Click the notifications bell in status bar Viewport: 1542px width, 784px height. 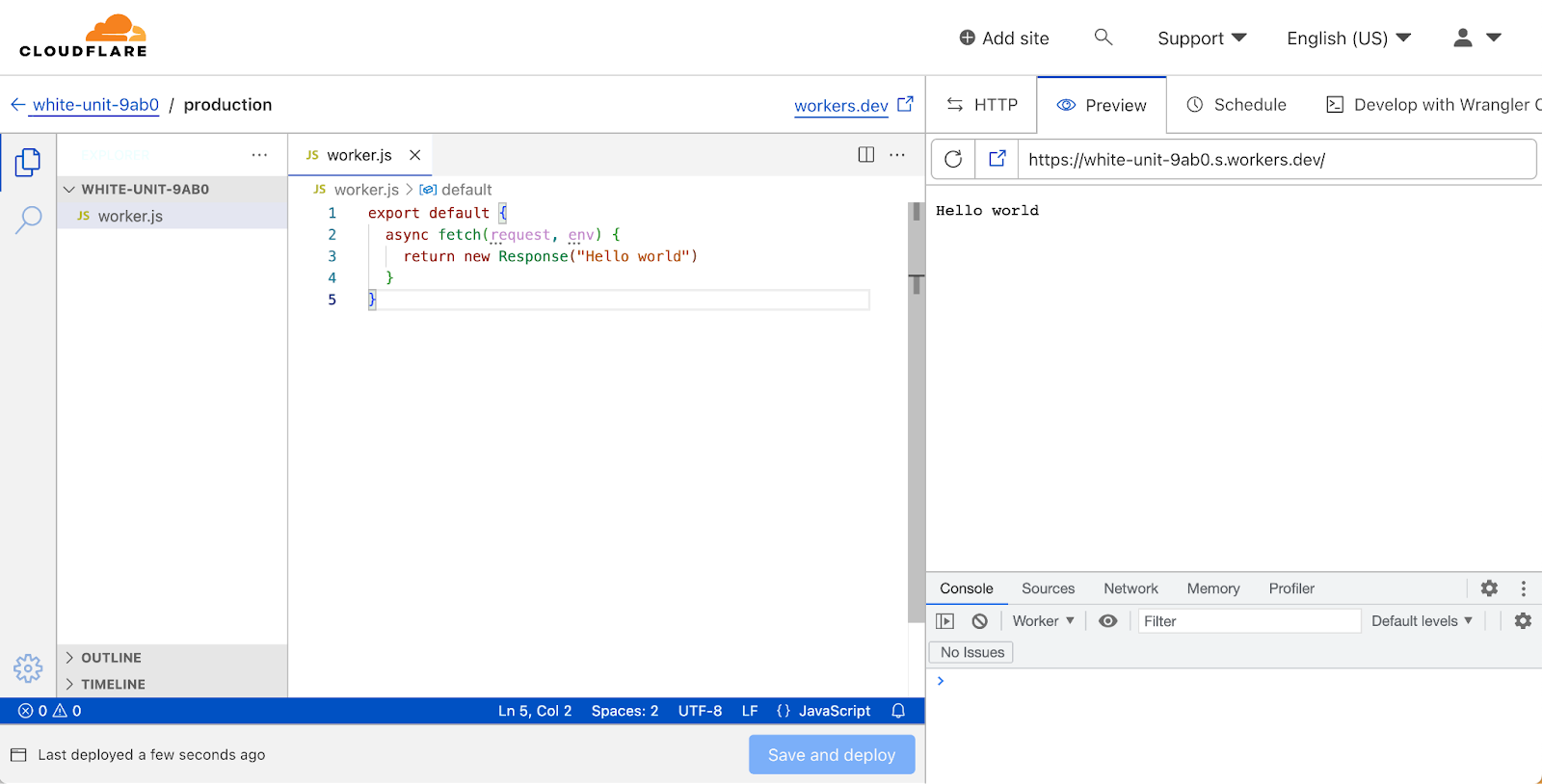click(x=898, y=711)
